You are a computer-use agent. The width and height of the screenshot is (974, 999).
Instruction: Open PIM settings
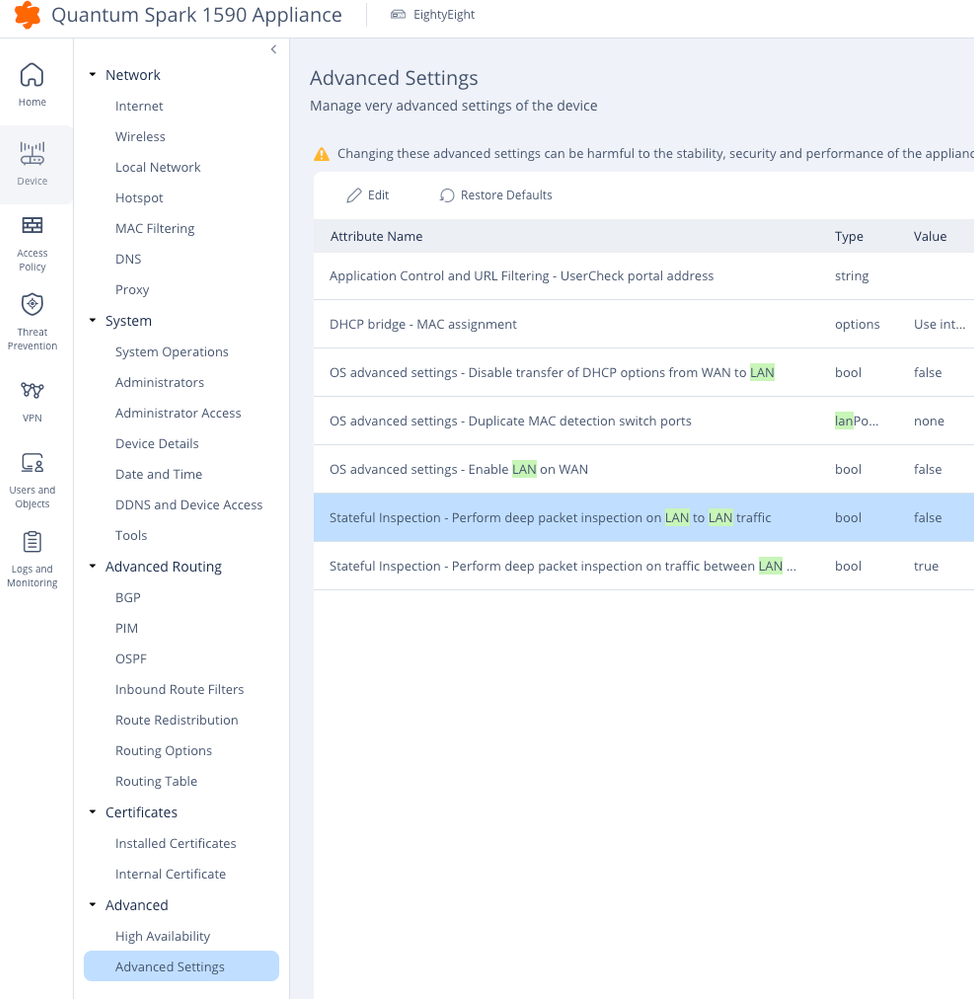click(126, 628)
